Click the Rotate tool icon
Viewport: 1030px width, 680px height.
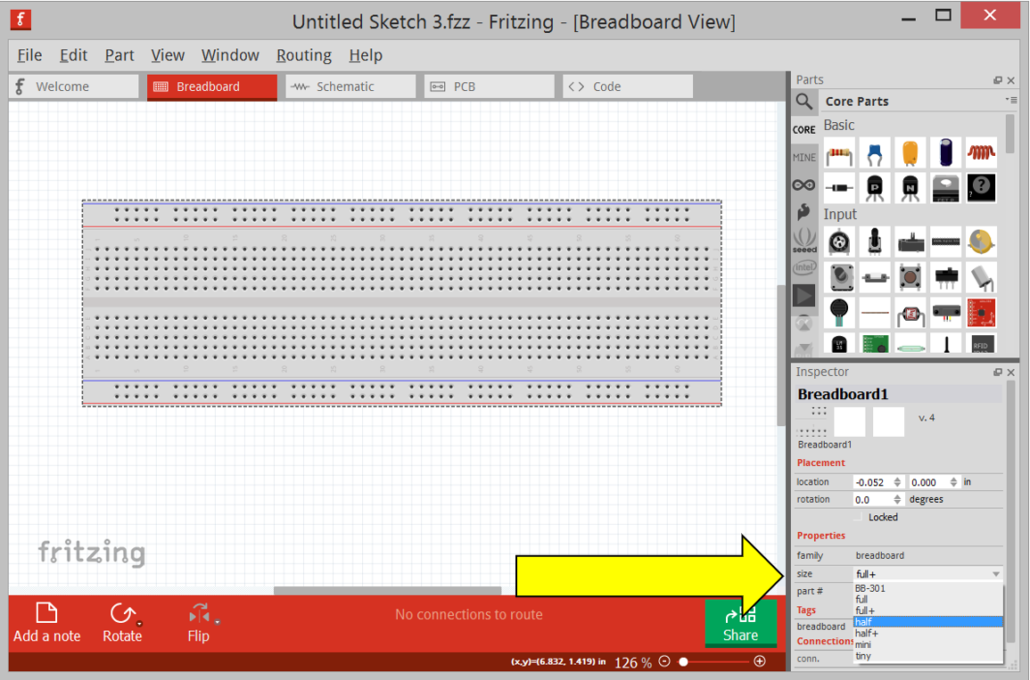click(x=122, y=614)
